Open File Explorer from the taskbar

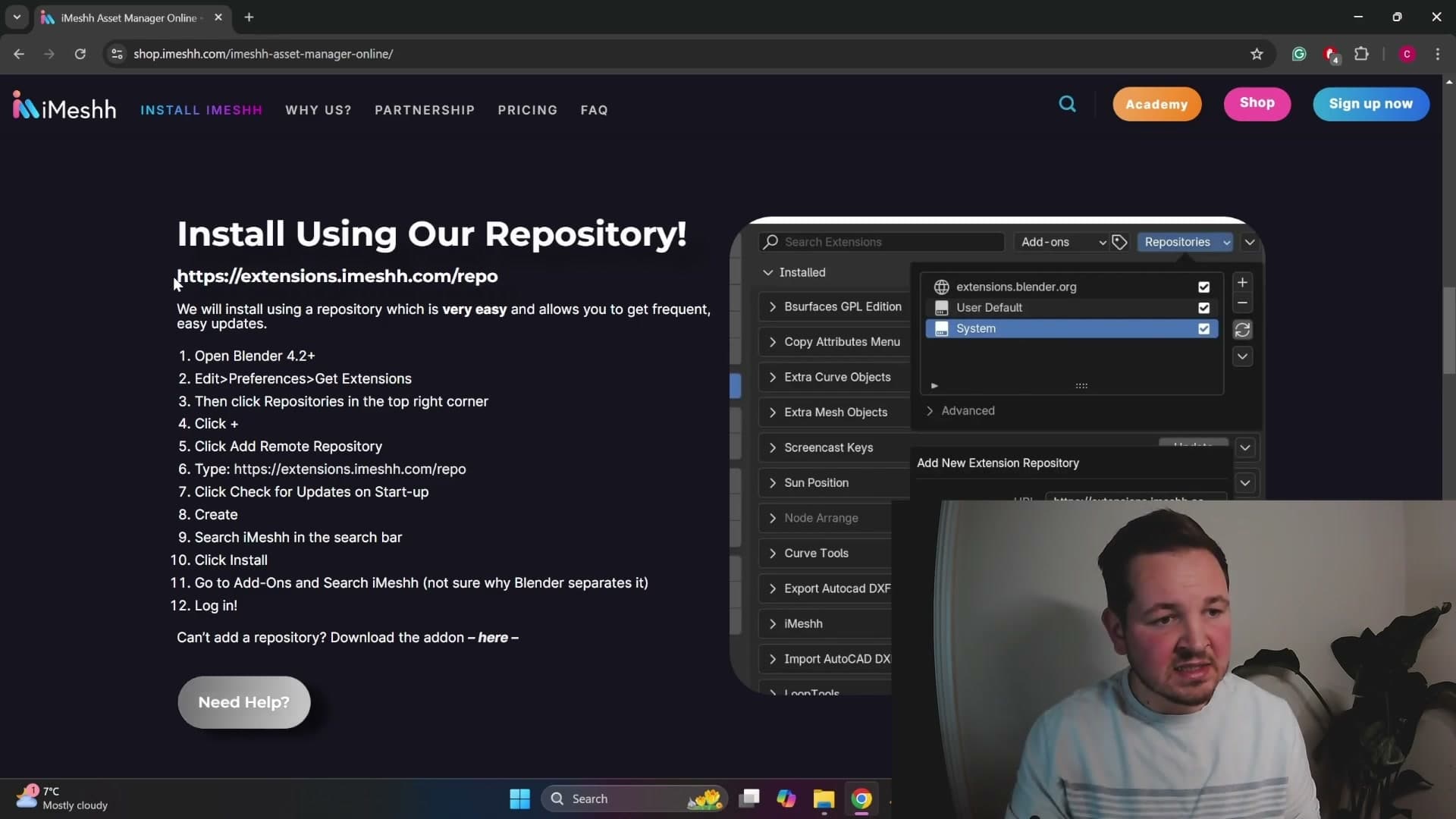pos(824,799)
